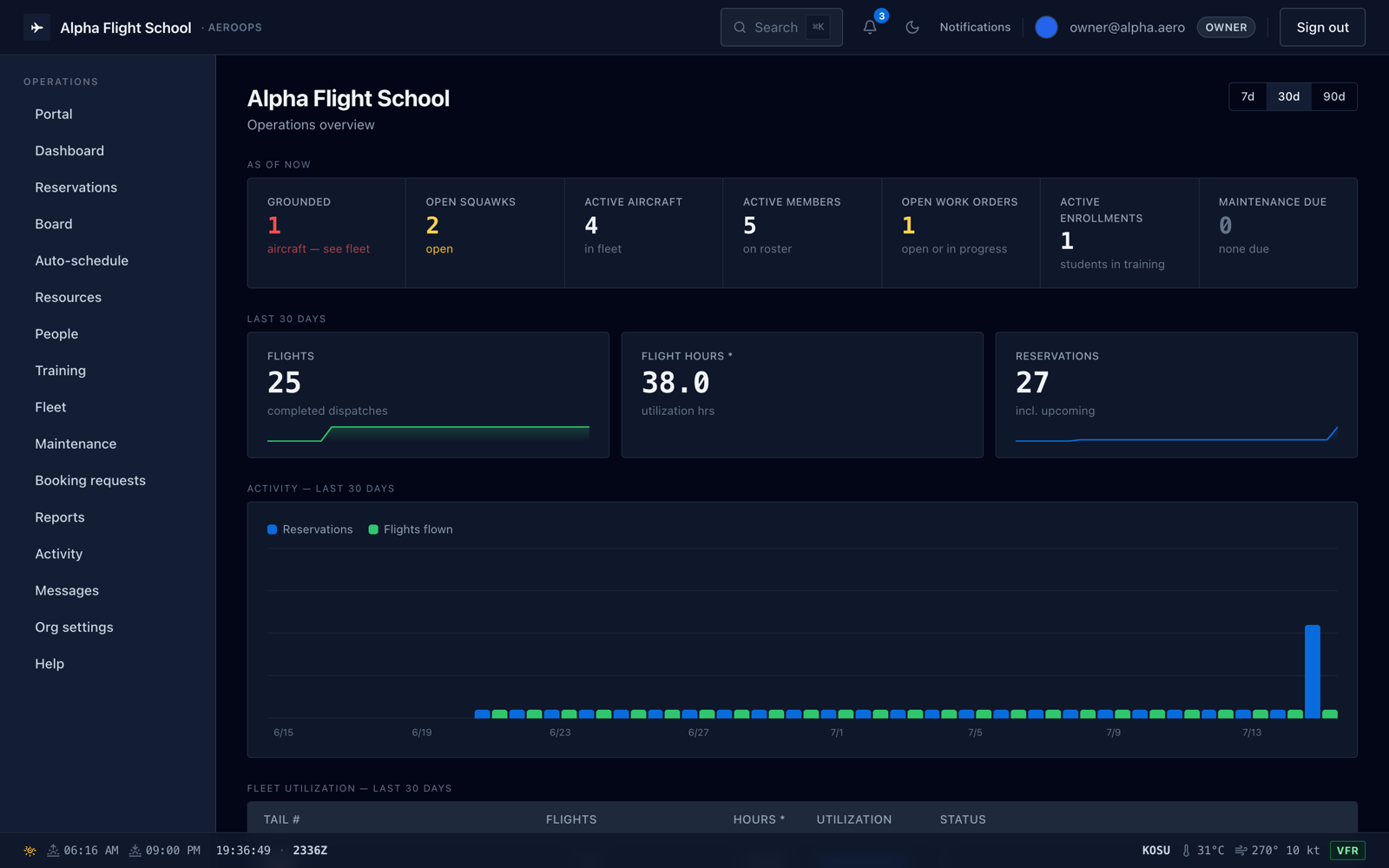
Task: Open the Open Squawks card
Action: click(485, 233)
